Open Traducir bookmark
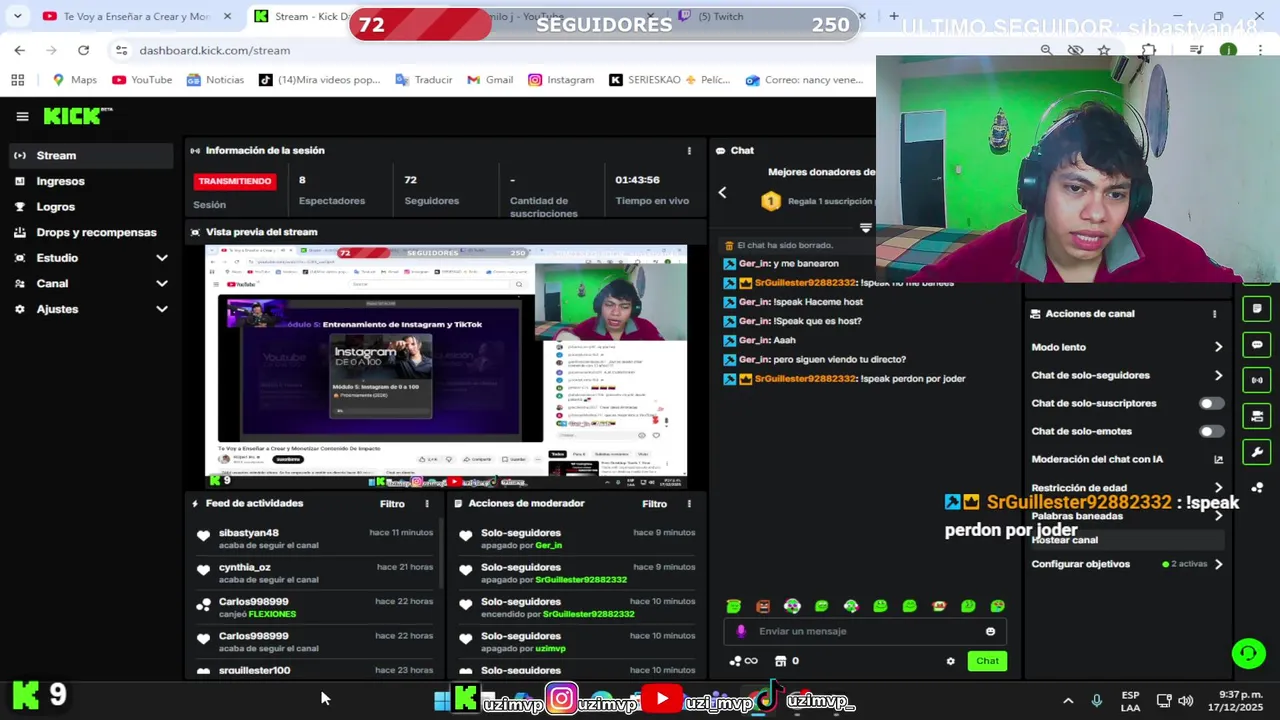 tap(424, 80)
